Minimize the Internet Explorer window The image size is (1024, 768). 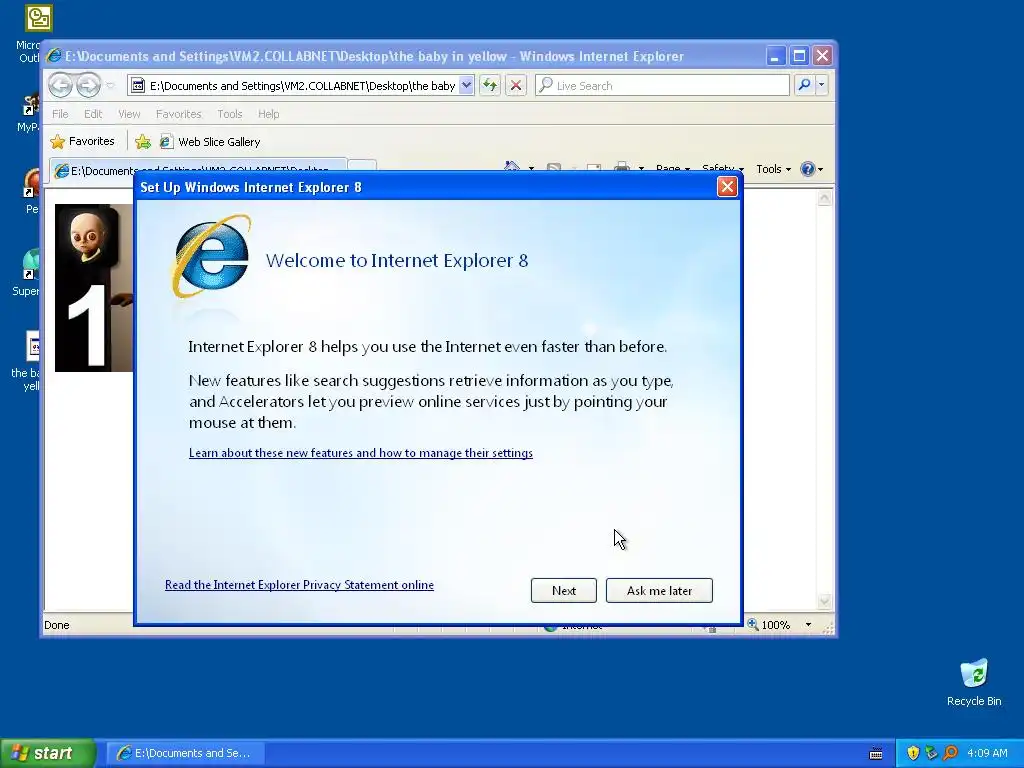coord(775,56)
